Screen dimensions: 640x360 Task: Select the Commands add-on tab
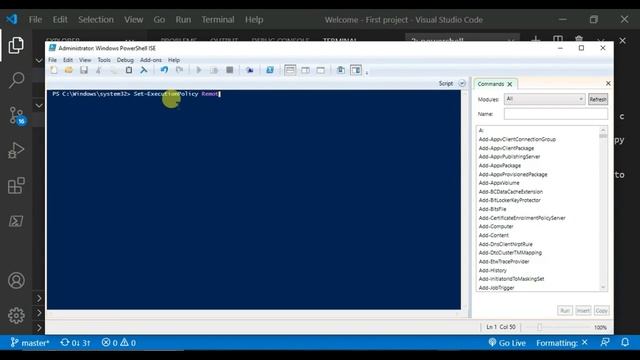(x=491, y=84)
